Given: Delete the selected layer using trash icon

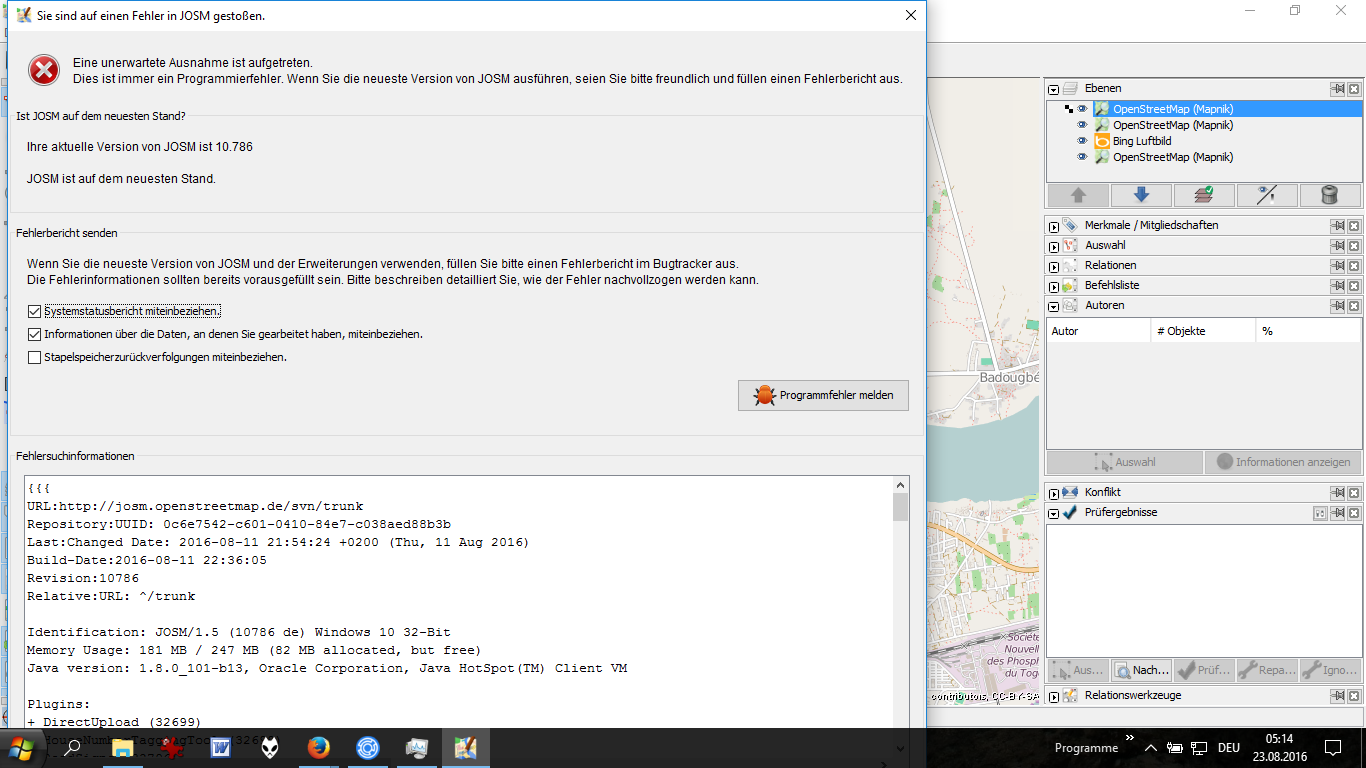Looking at the screenshot, I should pyautogui.click(x=1329, y=195).
